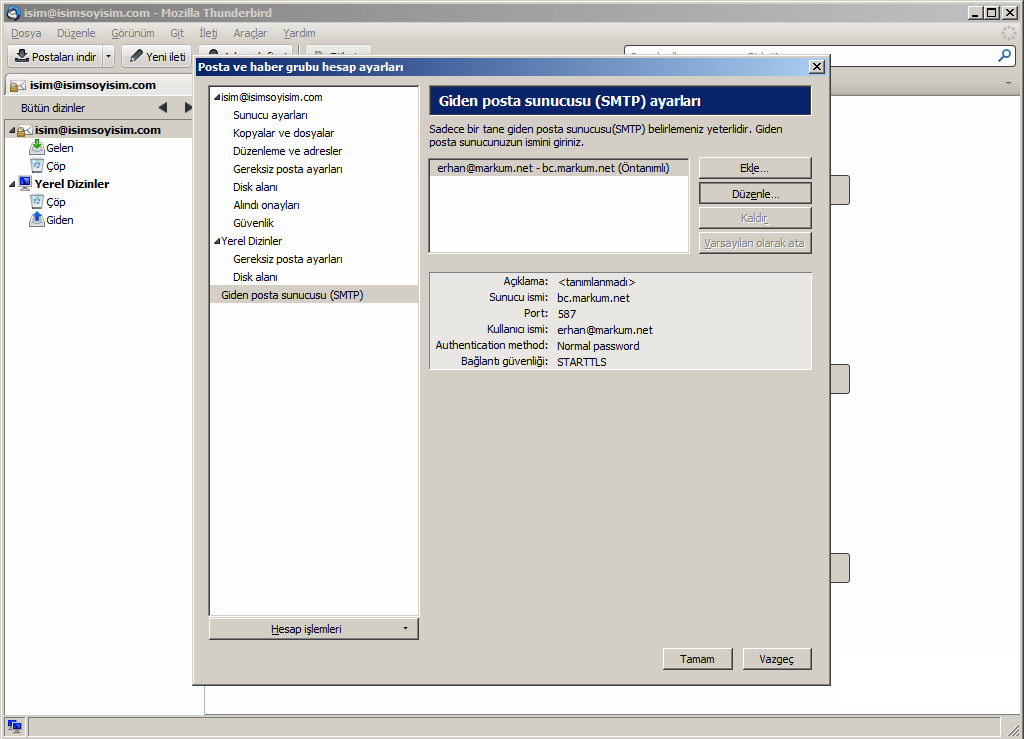
Task: Collapse Yerel Dizinler in the folder pane
Action: (x=12, y=184)
